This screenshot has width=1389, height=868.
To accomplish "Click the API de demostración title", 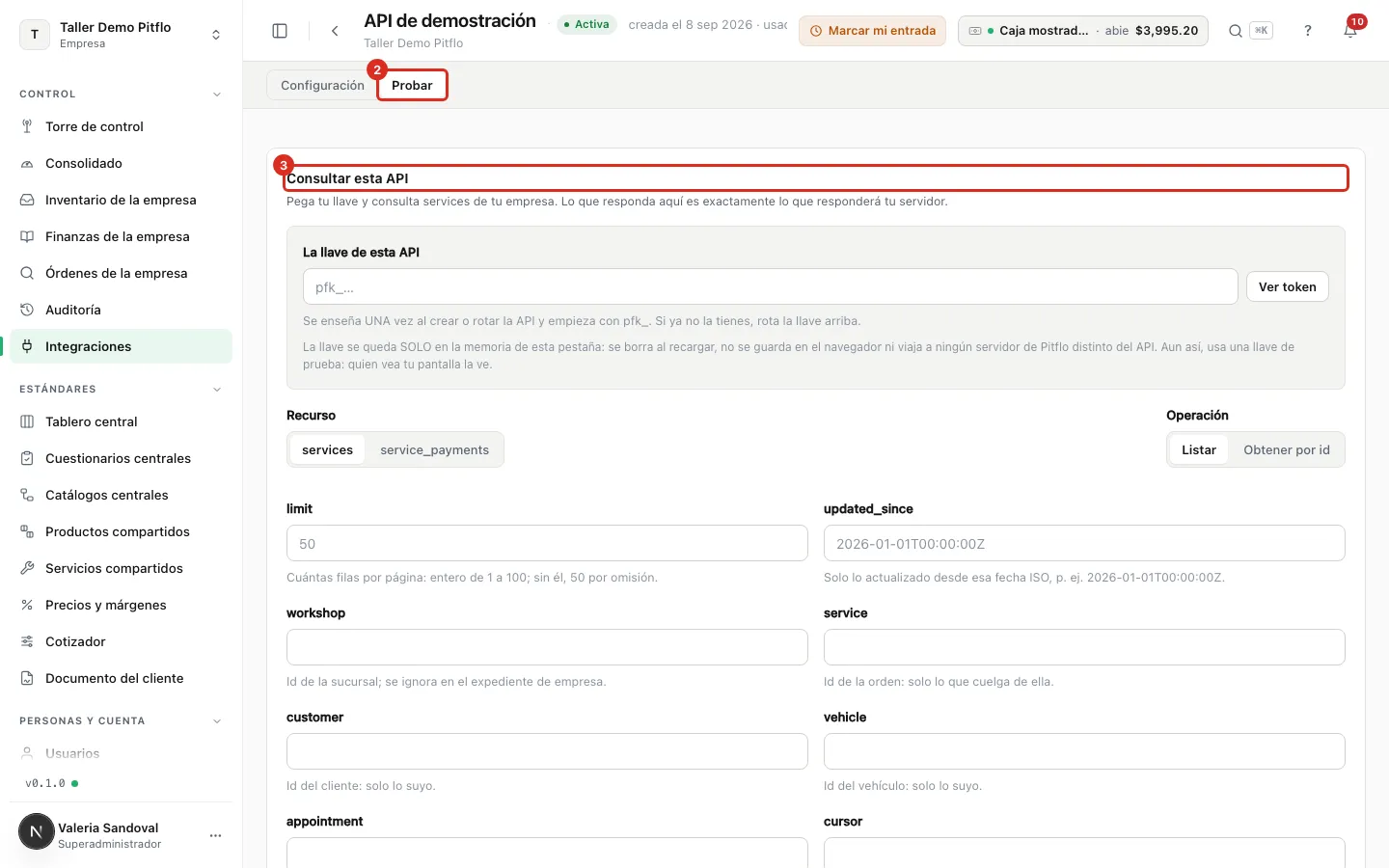I will coord(449,21).
